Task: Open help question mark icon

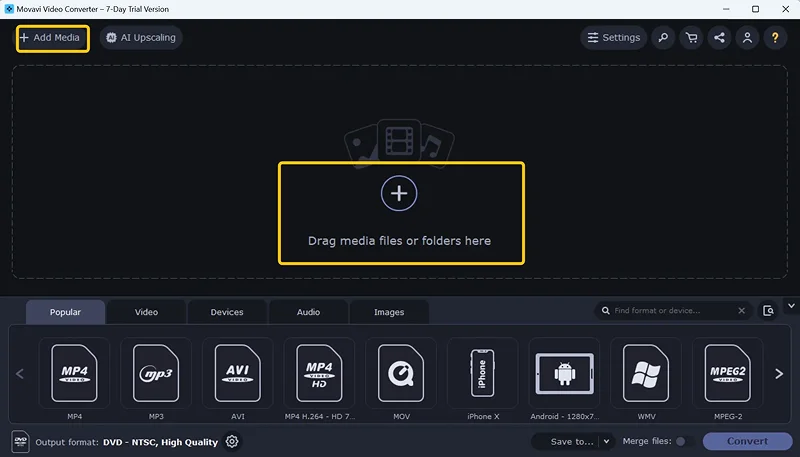Action: (x=775, y=38)
